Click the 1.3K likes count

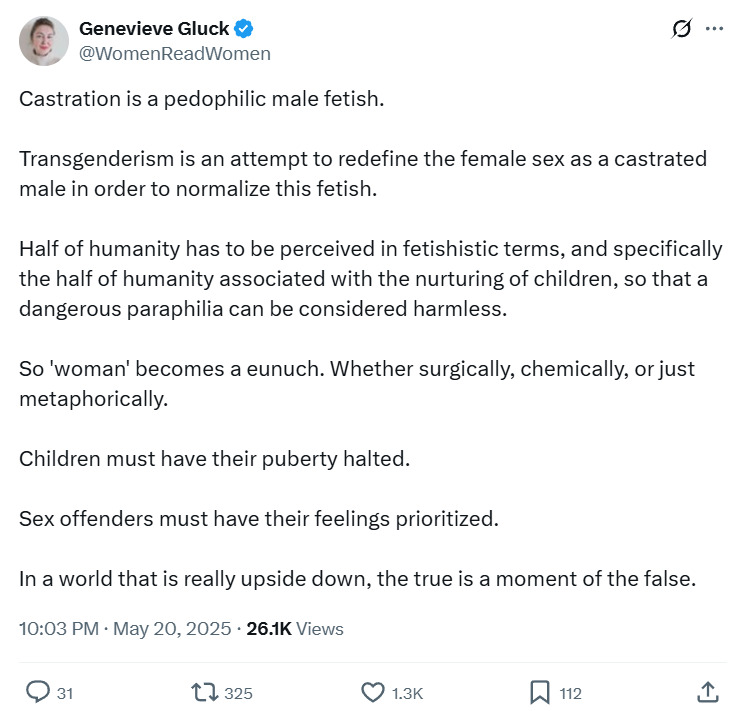(407, 693)
